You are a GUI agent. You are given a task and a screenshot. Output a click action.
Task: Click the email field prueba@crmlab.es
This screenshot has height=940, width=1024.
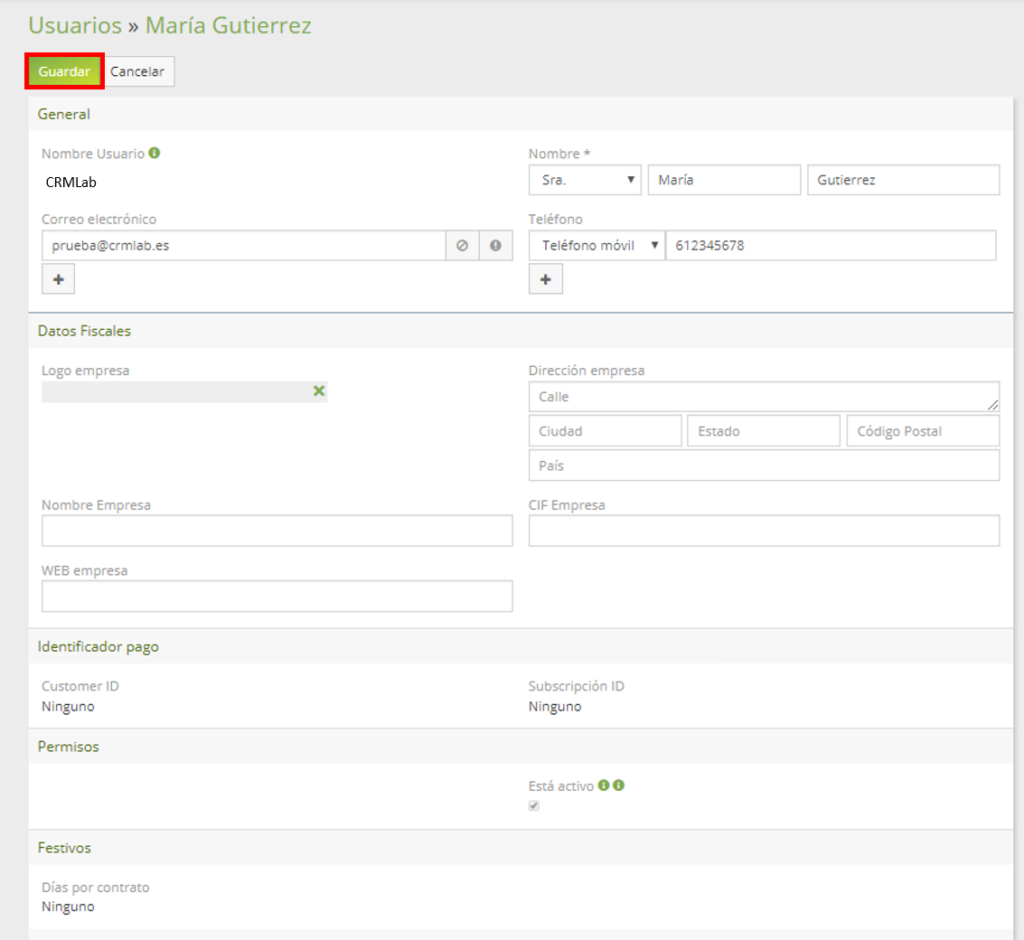click(244, 246)
